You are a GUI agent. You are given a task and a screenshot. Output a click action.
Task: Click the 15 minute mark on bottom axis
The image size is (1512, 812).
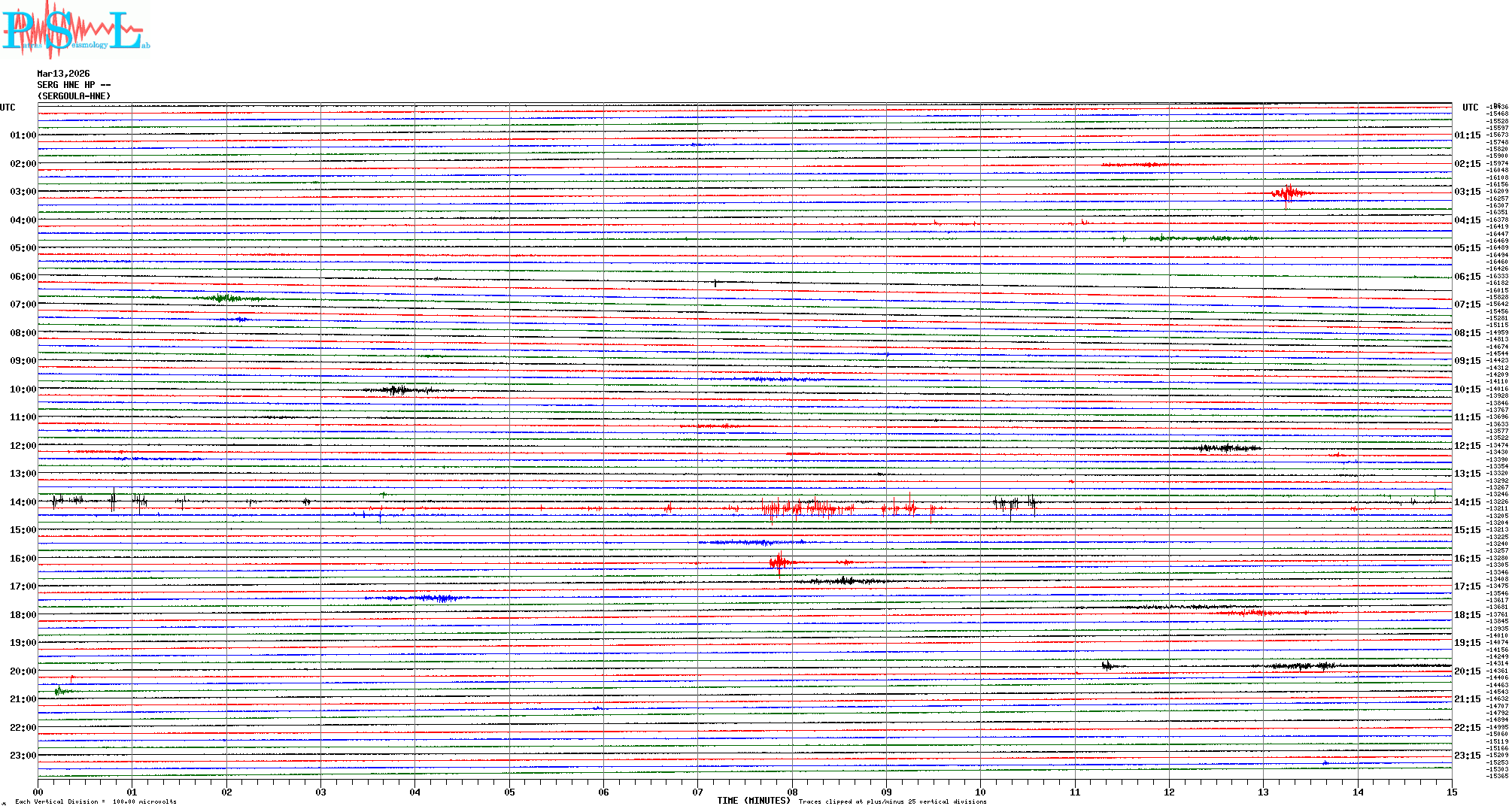tap(1451, 792)
